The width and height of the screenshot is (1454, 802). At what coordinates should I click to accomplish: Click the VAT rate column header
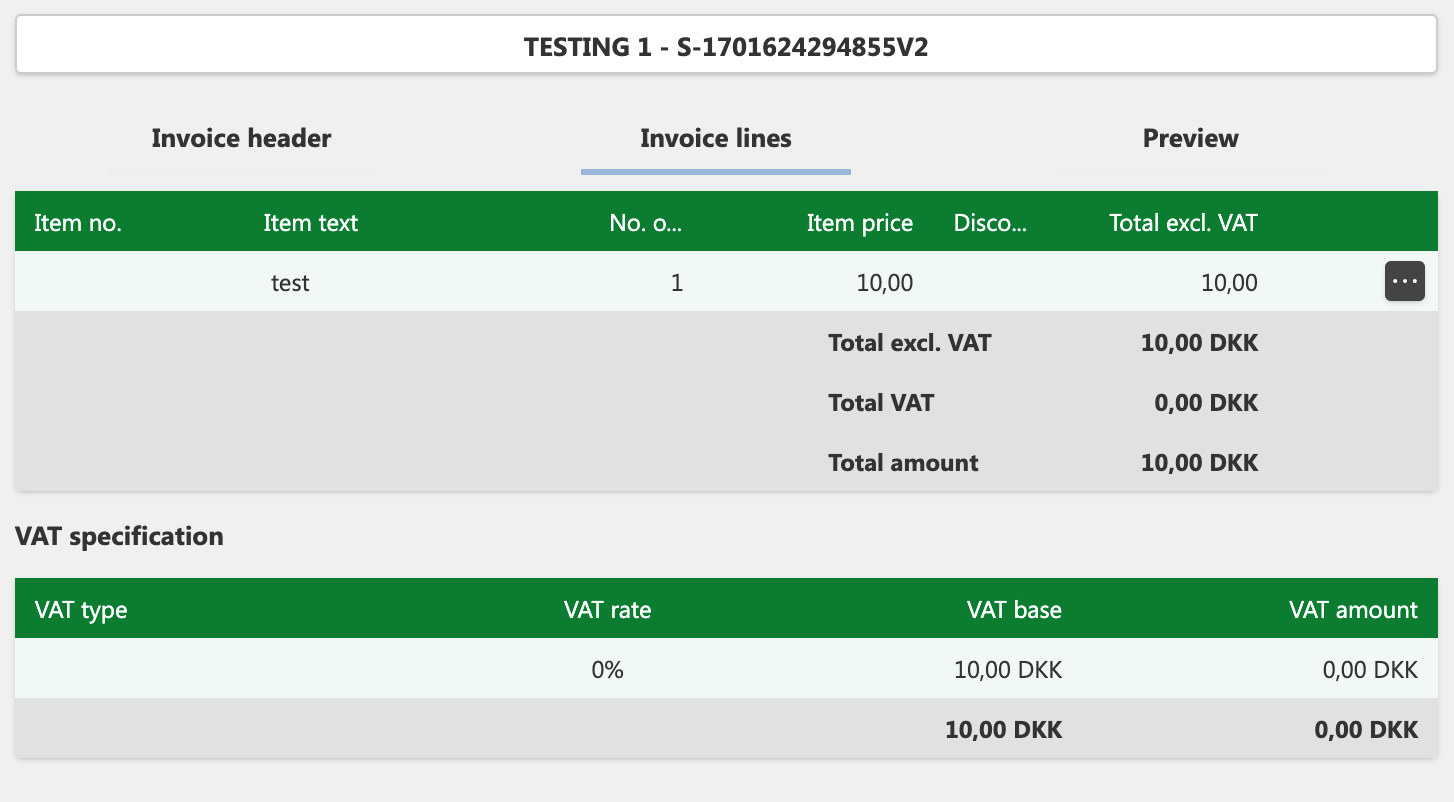click(x=607, y=610)
